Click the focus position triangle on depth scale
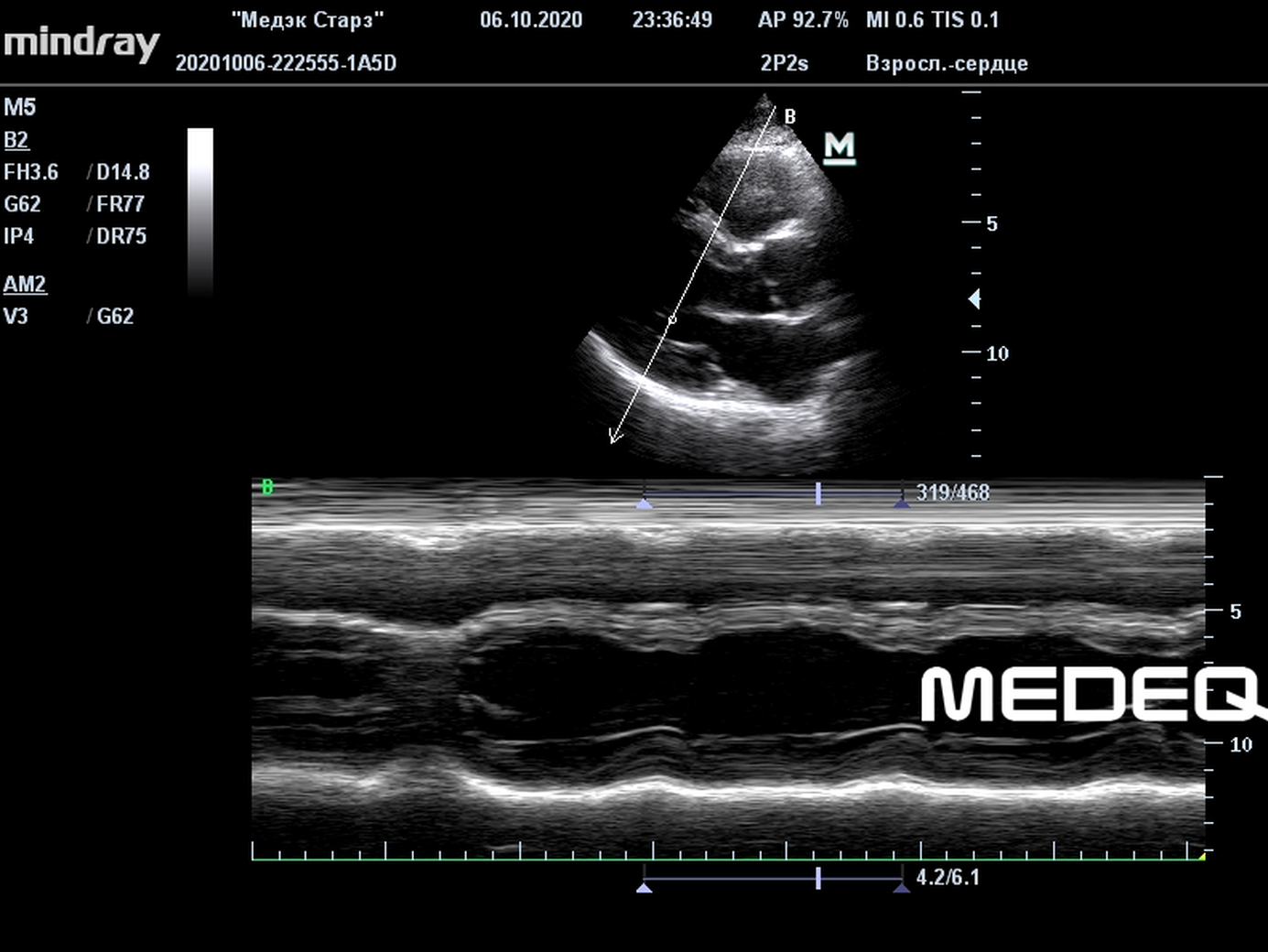1268x952 pixels. [975, 298]
